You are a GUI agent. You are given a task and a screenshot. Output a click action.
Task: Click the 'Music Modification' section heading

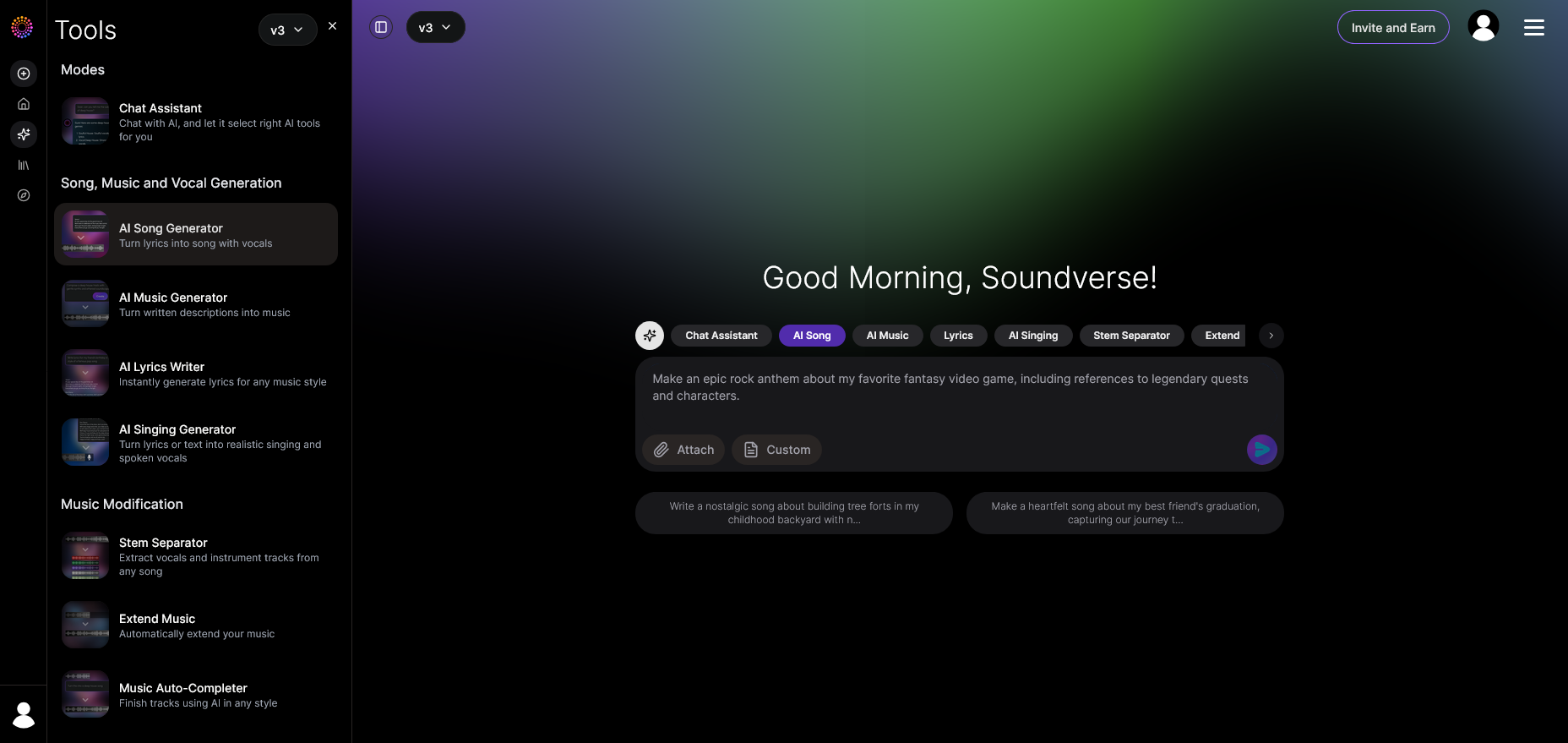(122, 504)
